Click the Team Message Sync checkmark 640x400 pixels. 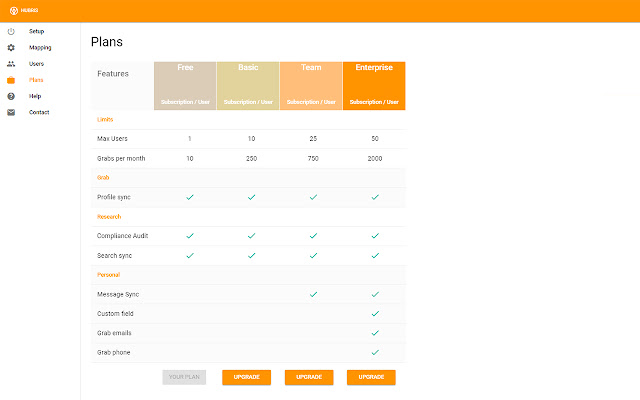[x=313, y=294]
